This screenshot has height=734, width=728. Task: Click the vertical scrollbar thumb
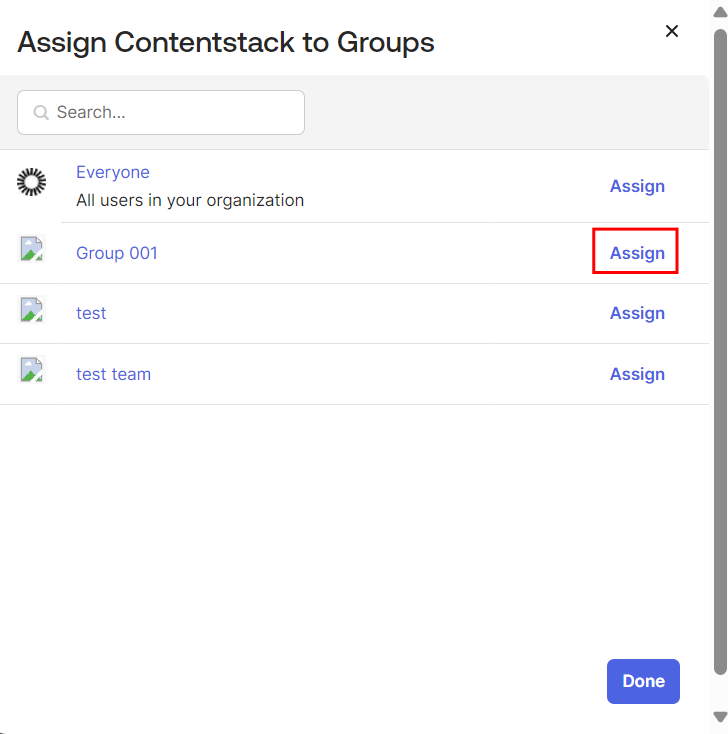tap(720, 352)
